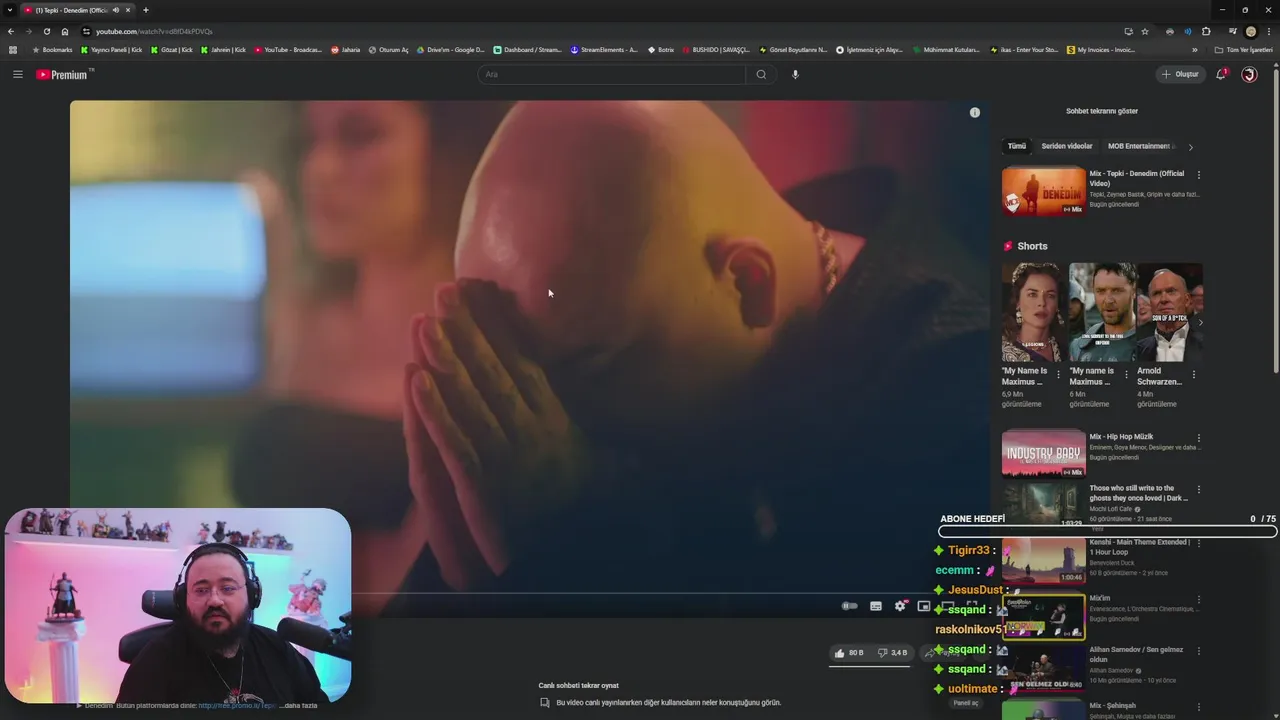Click the YouTube search field
Screen dimensions: 1280x720
coord(612,74)
